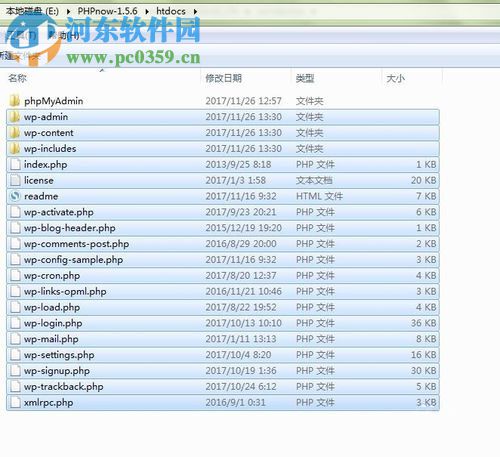
Task: Expand breadcrumb arrow after PHPnow-1.5.6
Action: (x=147, y=12)
